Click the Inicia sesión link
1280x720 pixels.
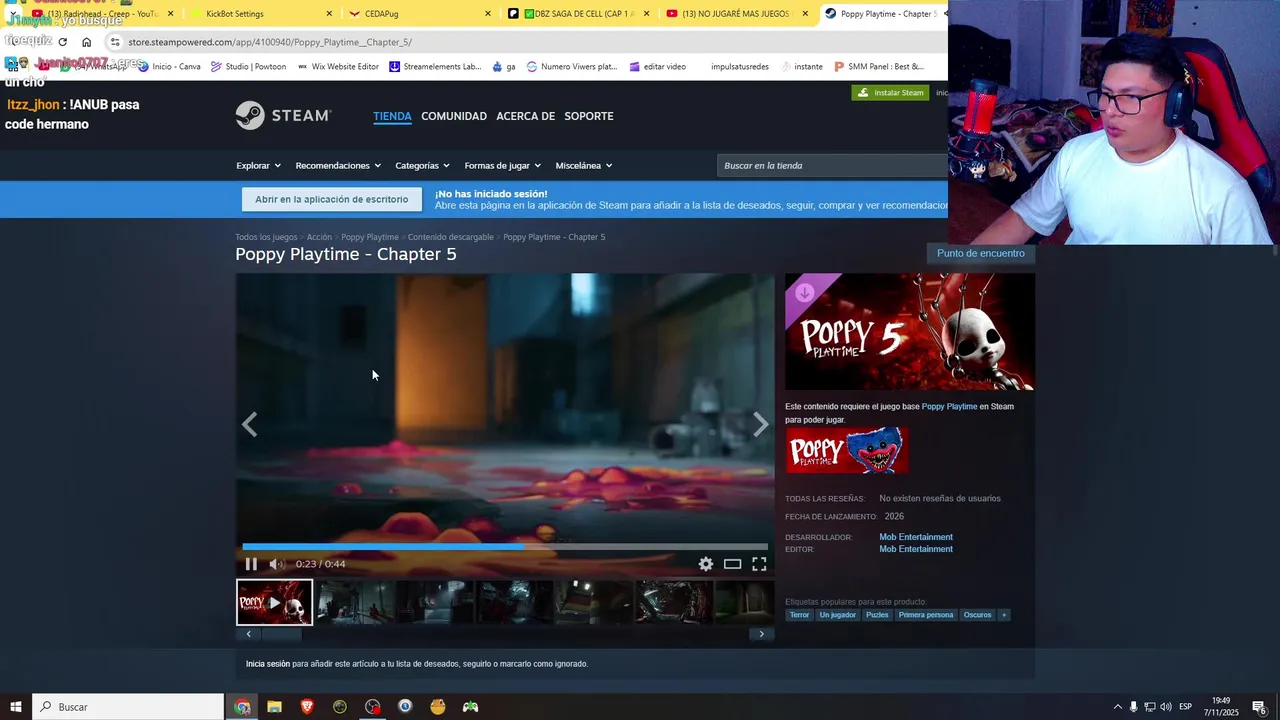pos(268,664)
